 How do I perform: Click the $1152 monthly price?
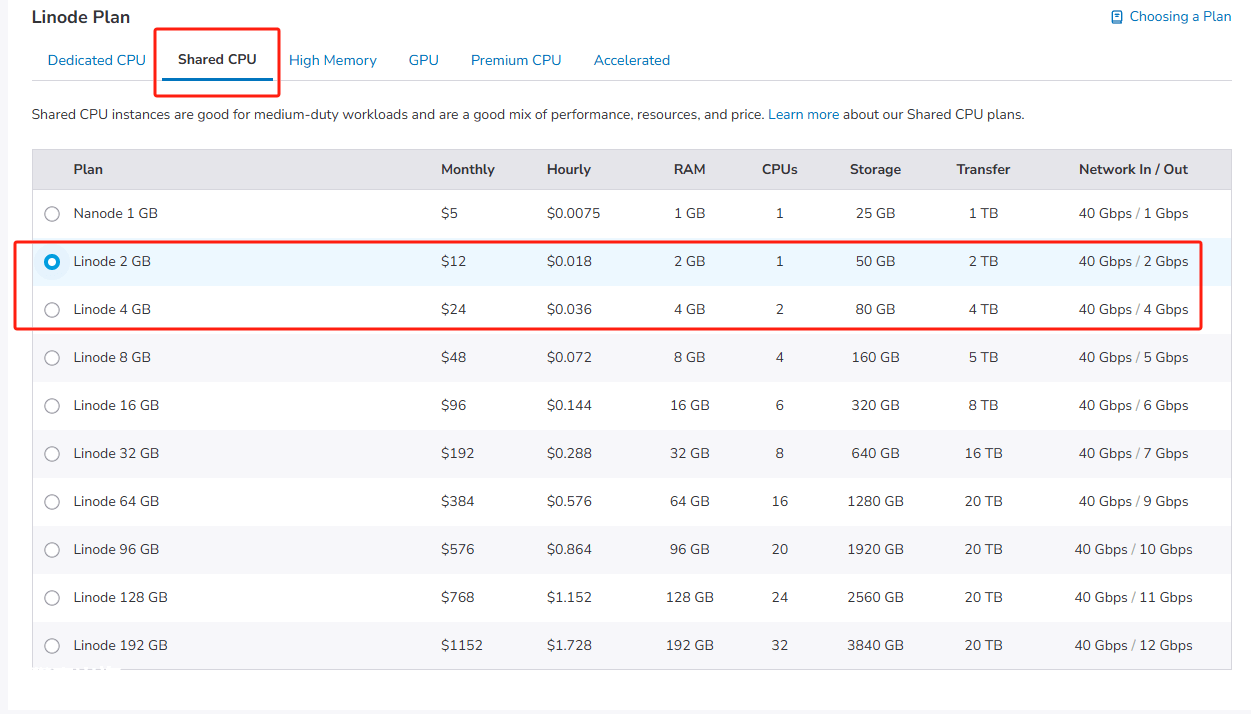point(462,645)
